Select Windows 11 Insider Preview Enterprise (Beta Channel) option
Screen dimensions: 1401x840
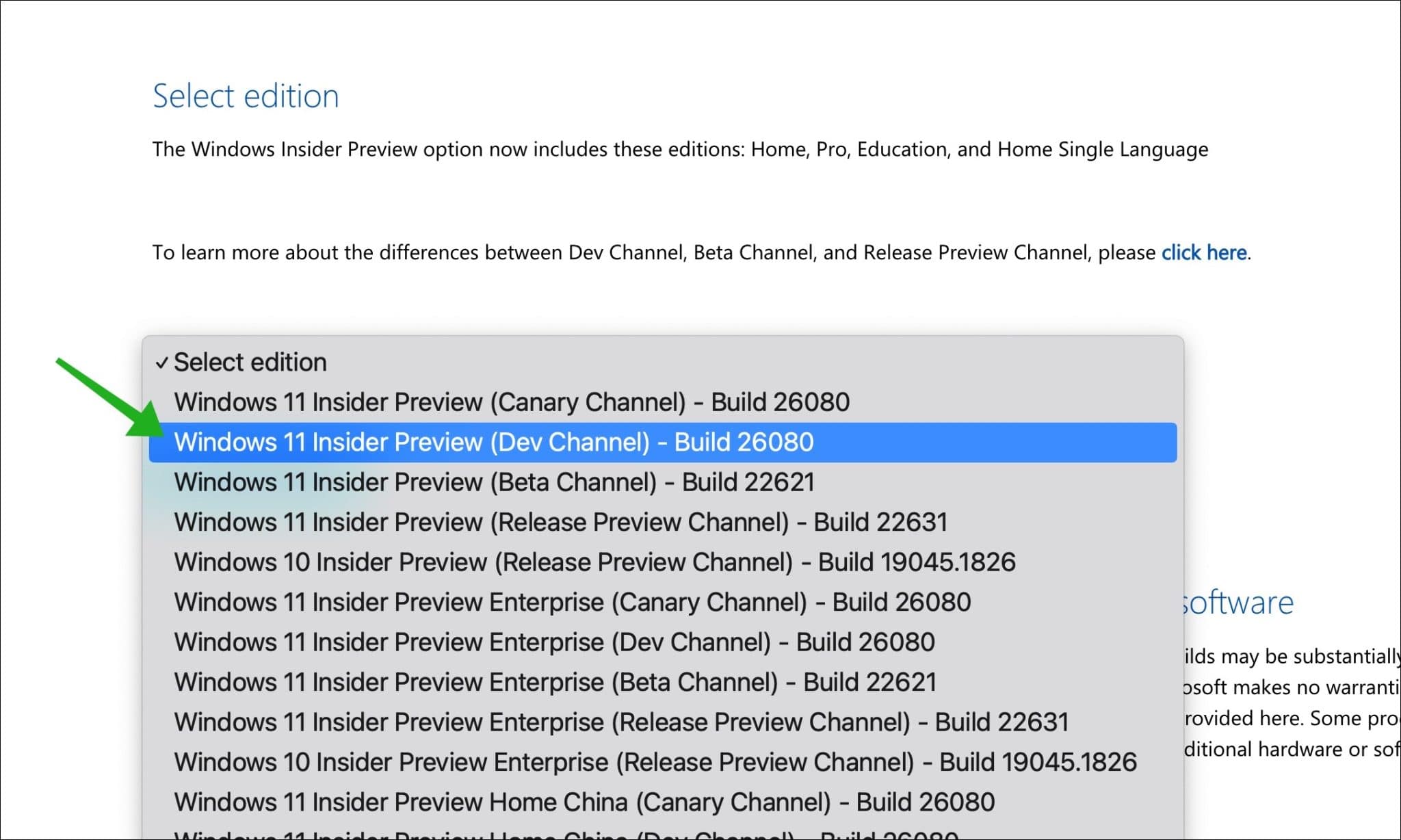(x=662, y=682)
